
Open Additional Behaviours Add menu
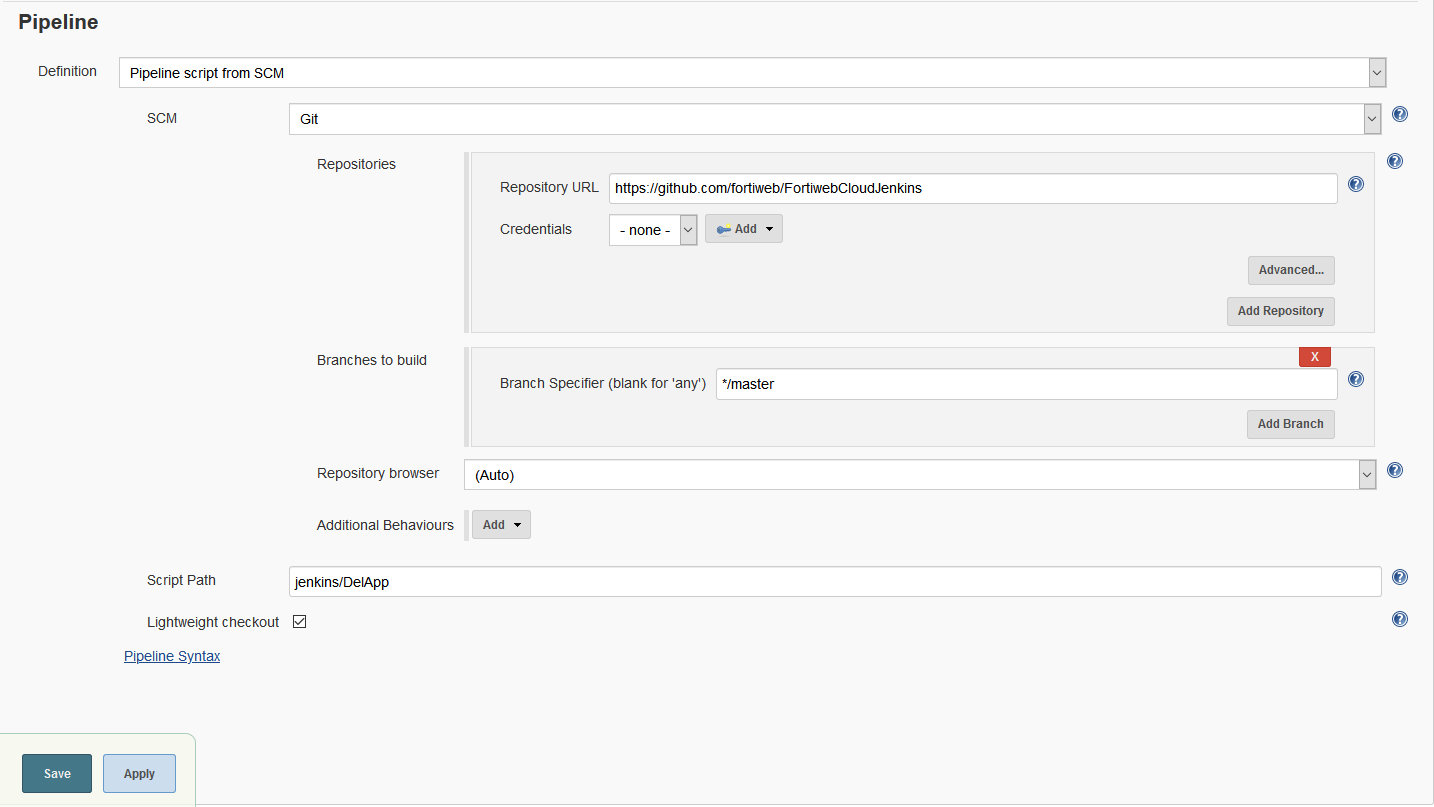click(x=501, y=525)
